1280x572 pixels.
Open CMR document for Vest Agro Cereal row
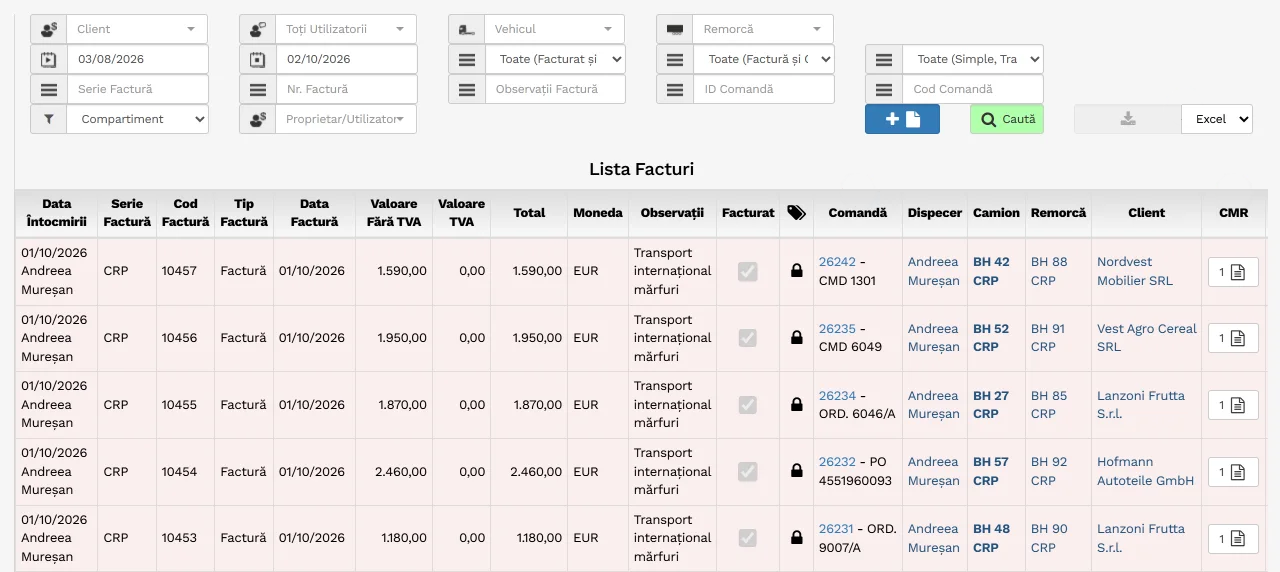pos(1233,338)
